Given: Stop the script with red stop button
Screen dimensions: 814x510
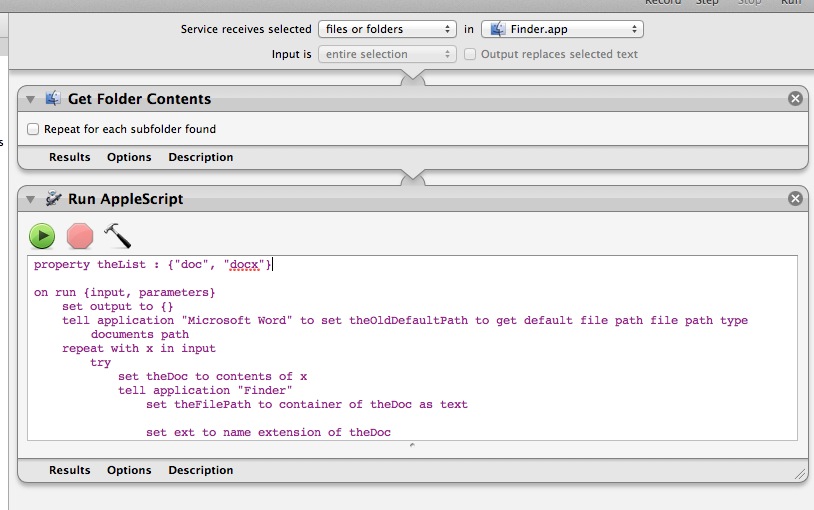Looking at the screenshot, I should [80, 236].
